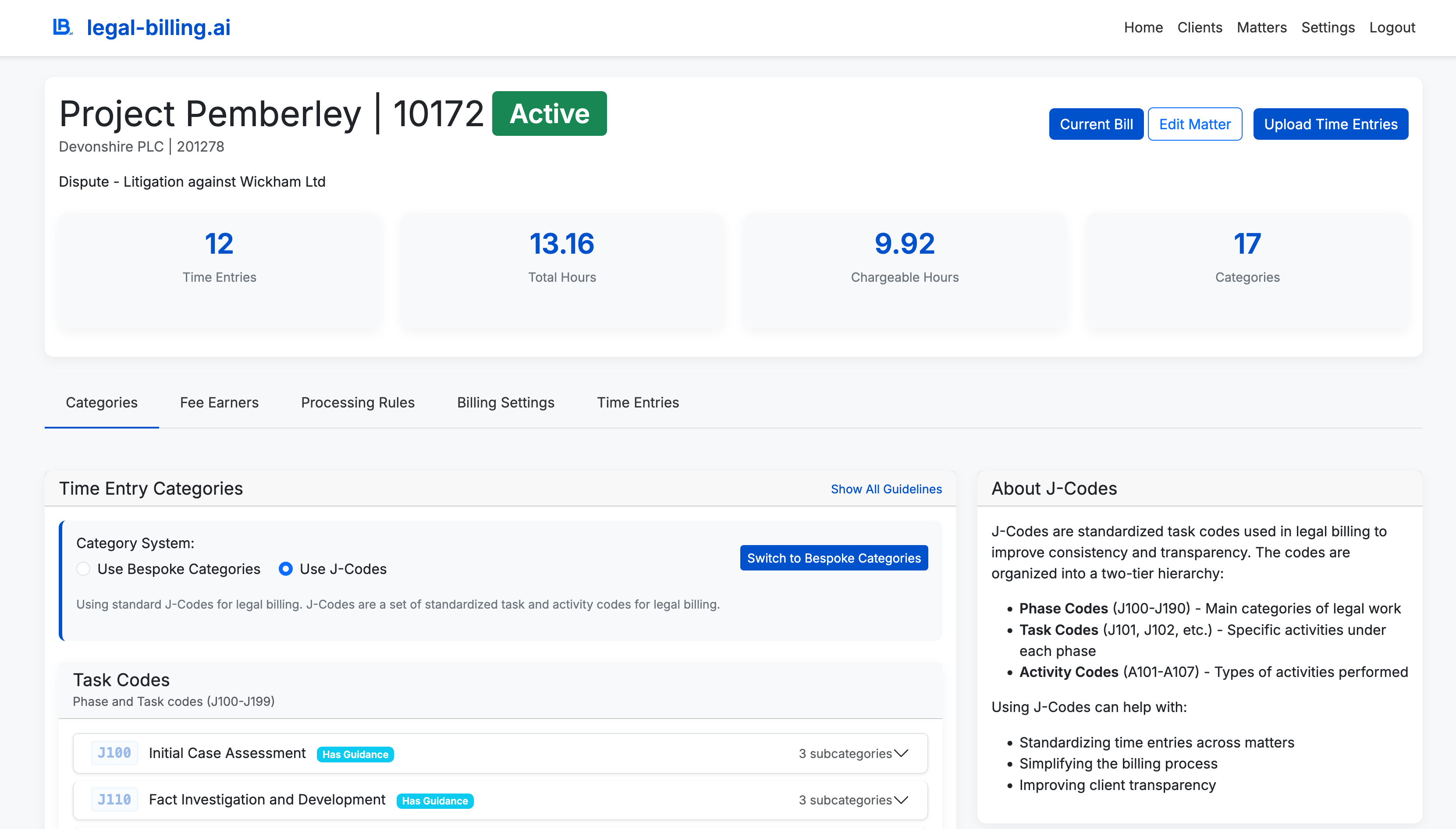The image size is (1456, 829).
Task: Click the legal-billing.ai logo icon
Action: click(x=63, y=26)
